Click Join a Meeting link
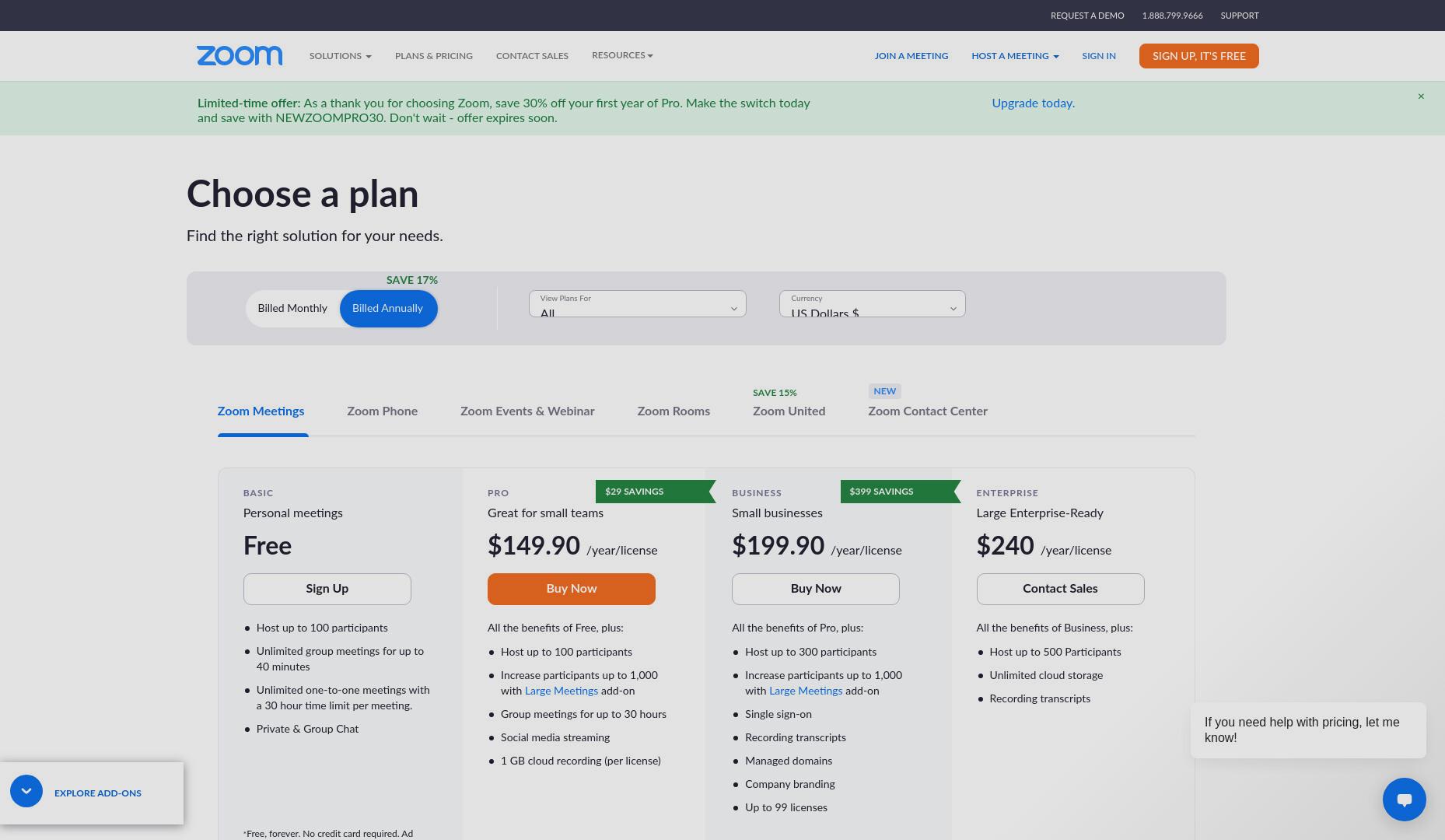The height and width of the screenshot is (840, 1445). click(x=911, y=56)
